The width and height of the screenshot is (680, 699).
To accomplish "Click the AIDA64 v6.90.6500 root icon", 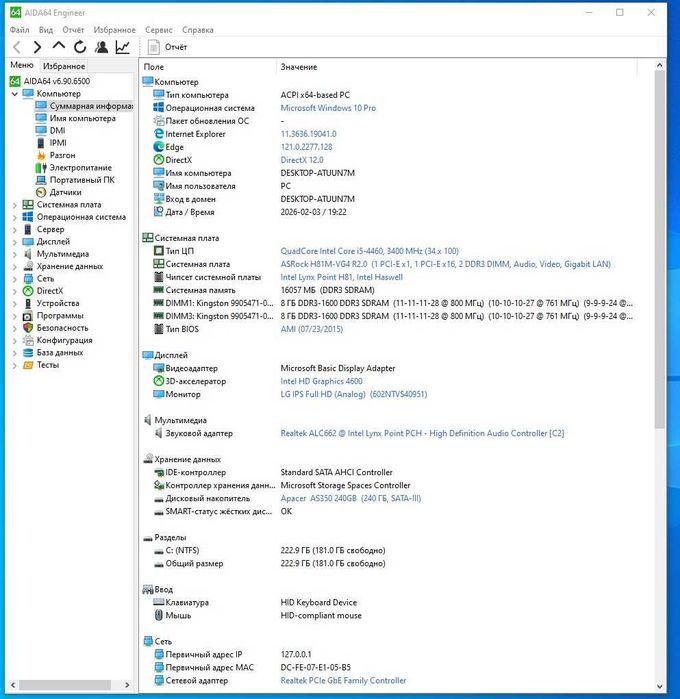I will 15,81.
